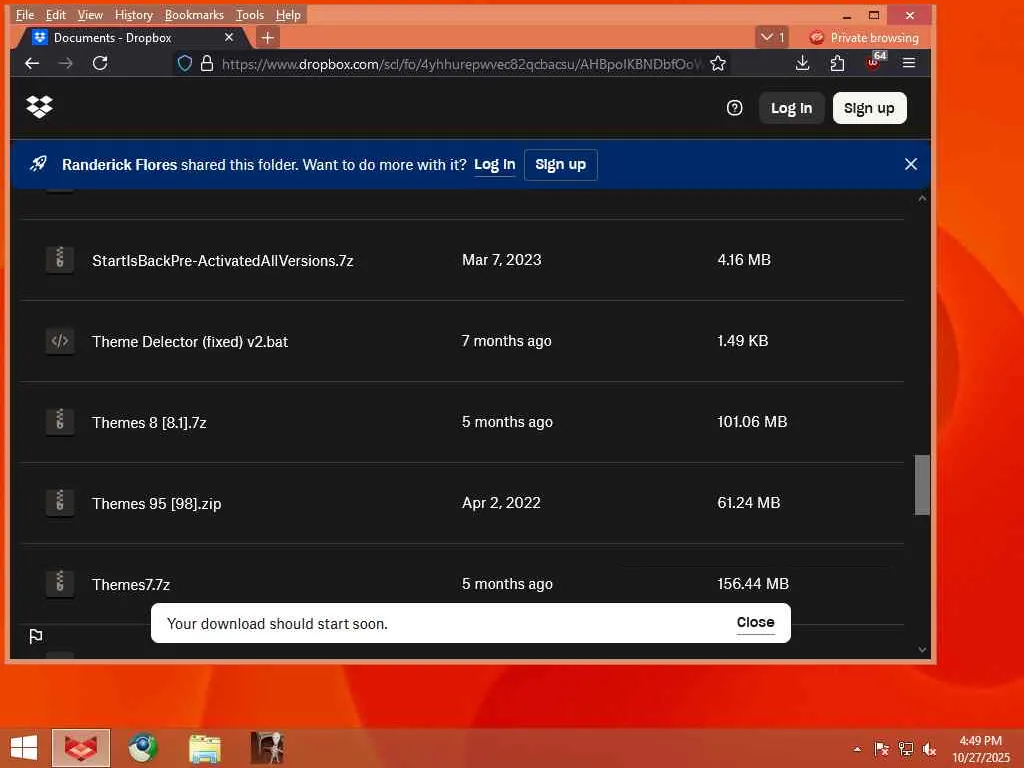Image resolution: width=1024 pixels, height=768 pixels.
Task: Dismiss the shared folder banner
Action: [x=910, y=164]
